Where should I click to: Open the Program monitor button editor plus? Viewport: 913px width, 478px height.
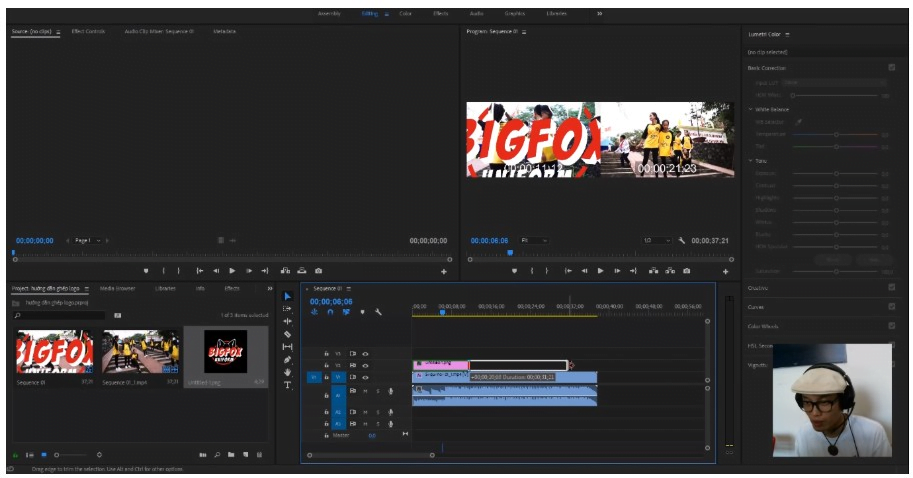pos(726,271)
